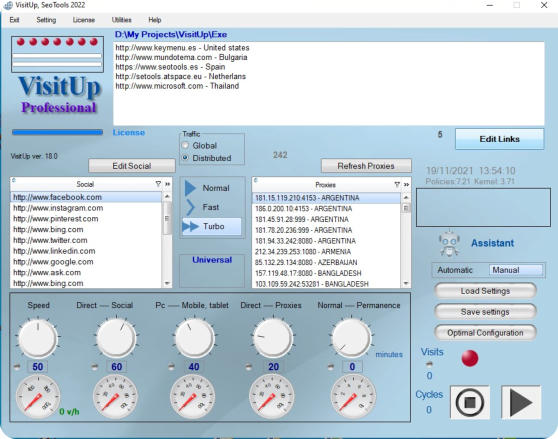This screenshot has height=439, width=558.
Task: Click the filter icon in Proxies list header
Action: click(x=397, y=184)
